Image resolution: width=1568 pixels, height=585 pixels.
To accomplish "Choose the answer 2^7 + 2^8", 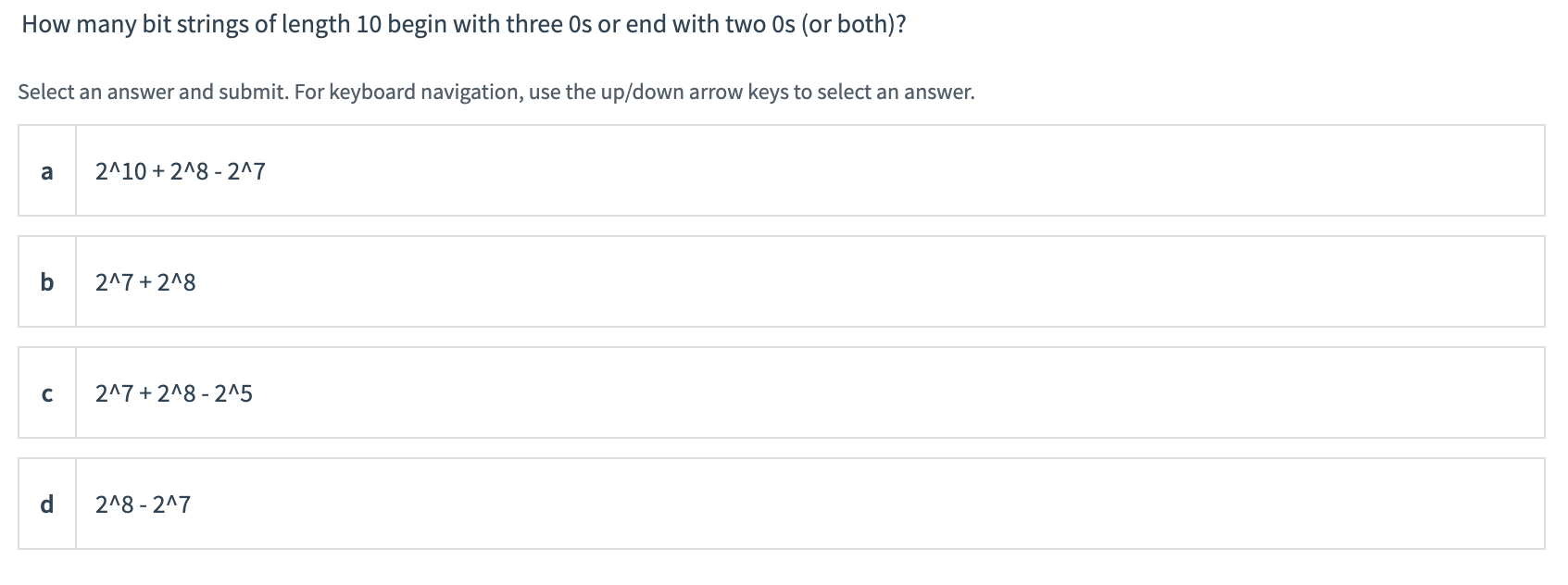I will [x=145, y=282].
